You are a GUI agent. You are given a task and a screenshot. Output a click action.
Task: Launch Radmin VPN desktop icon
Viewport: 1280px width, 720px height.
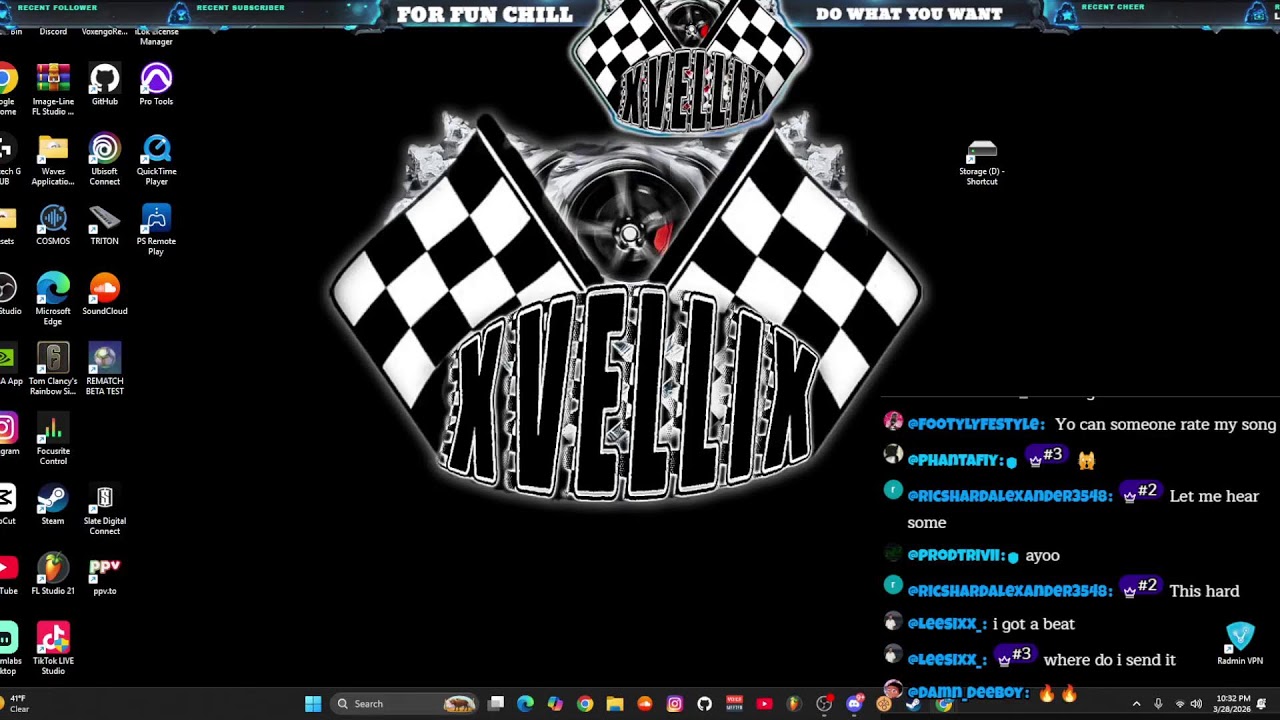[1240, 644]
